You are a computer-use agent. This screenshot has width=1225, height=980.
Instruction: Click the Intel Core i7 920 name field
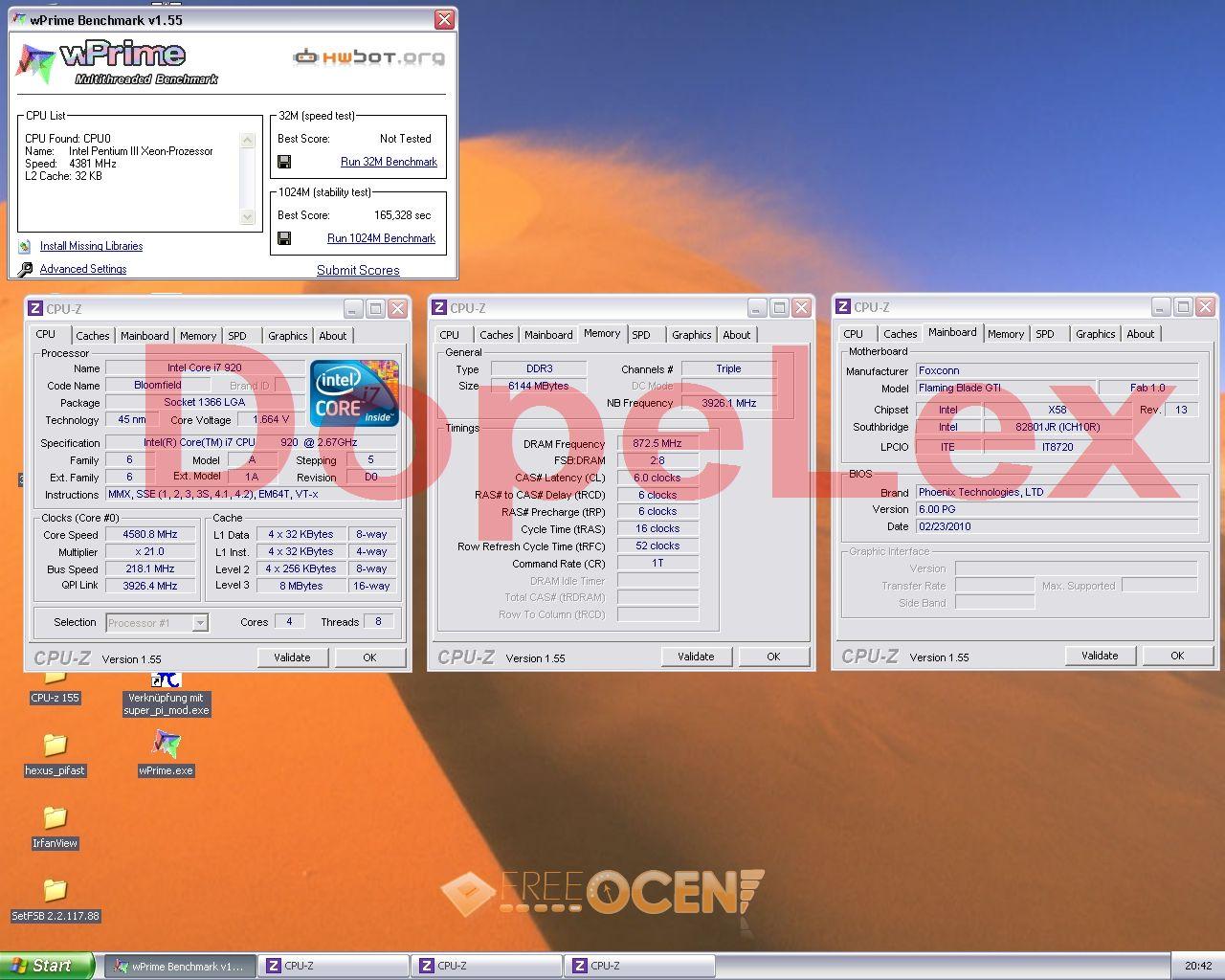204,367
